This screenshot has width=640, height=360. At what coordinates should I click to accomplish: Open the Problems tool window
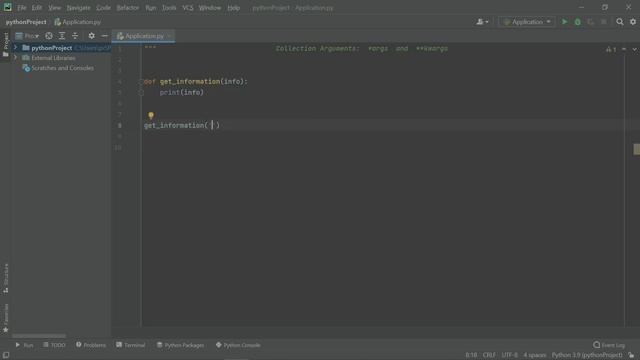tap(91, 345)
